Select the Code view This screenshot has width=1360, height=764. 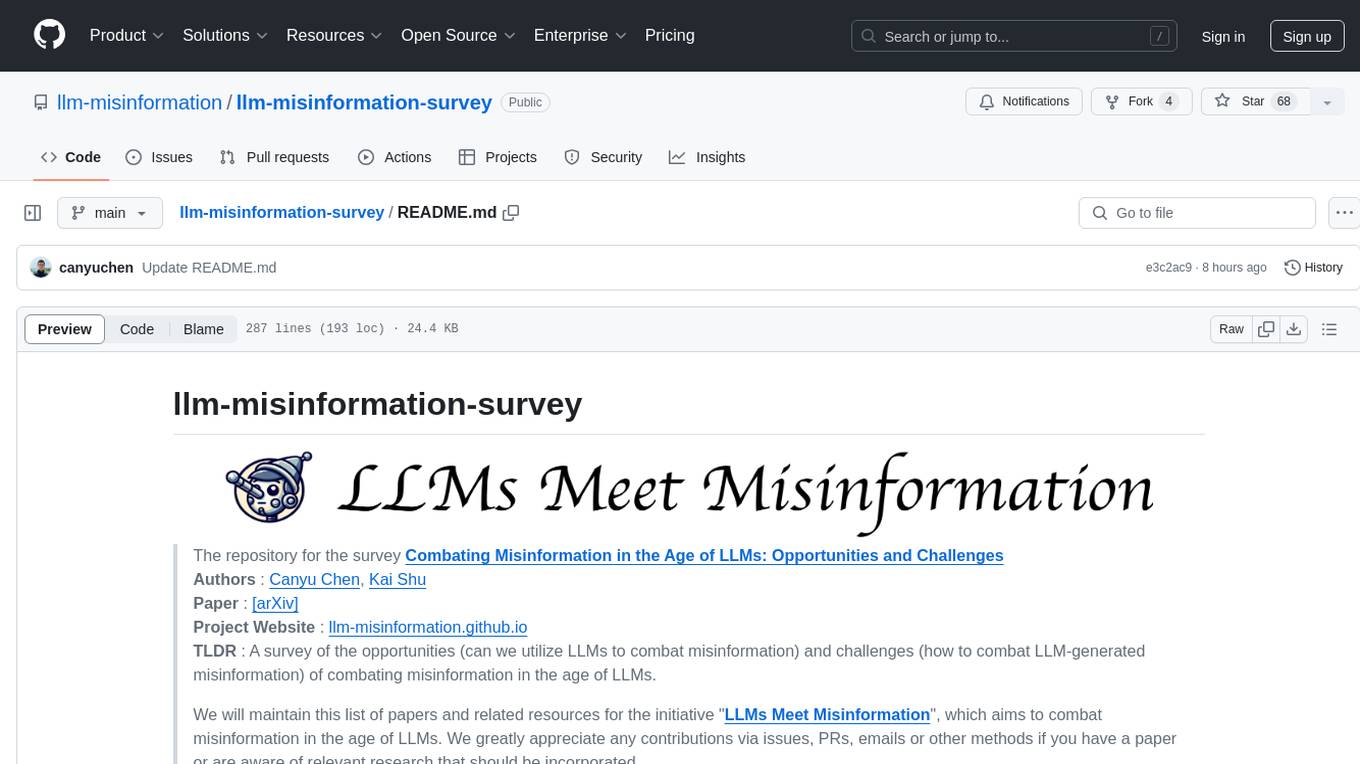tap(137, 329)
